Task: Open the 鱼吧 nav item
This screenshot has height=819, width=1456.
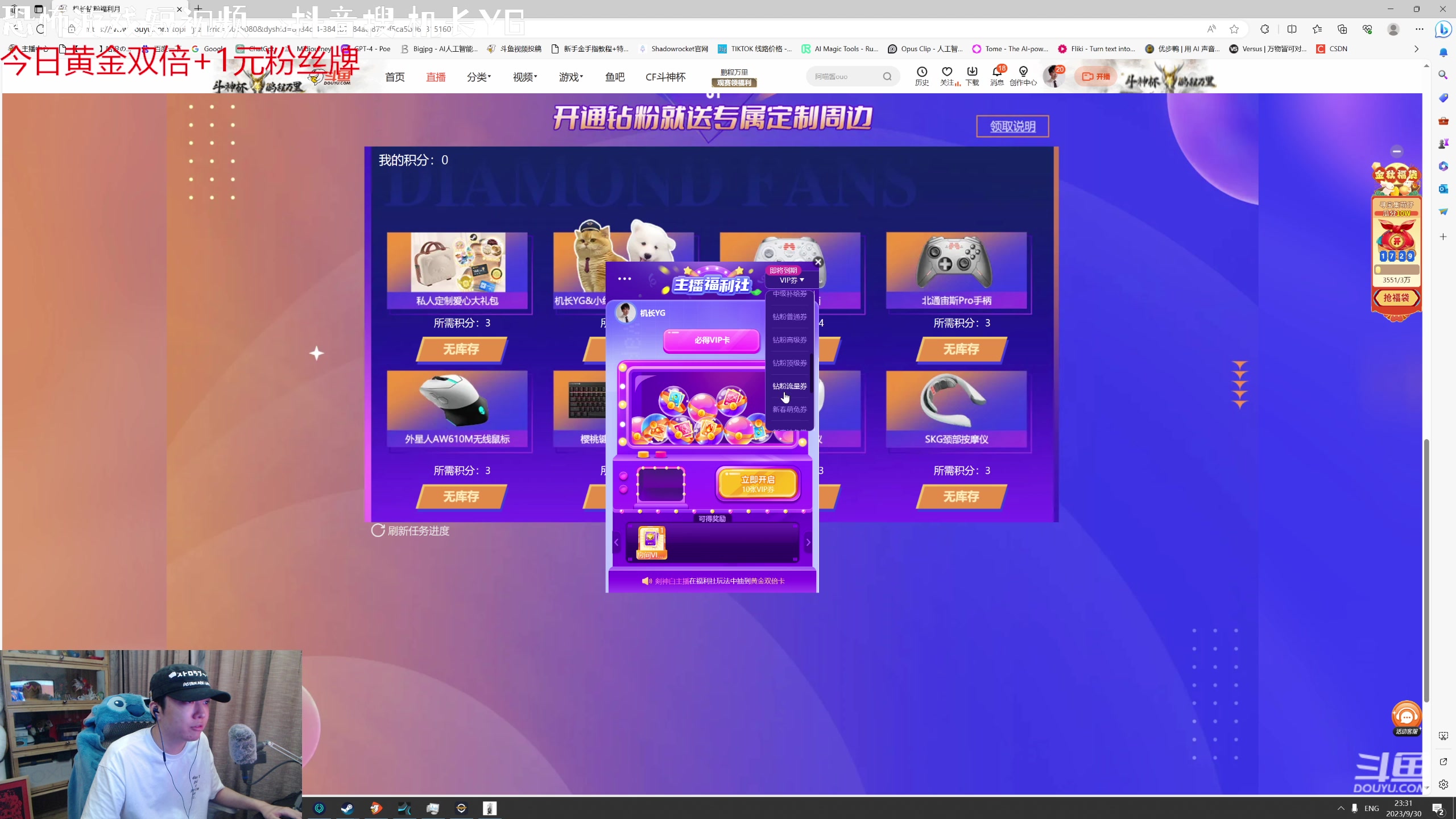Action: click(615, 77)
